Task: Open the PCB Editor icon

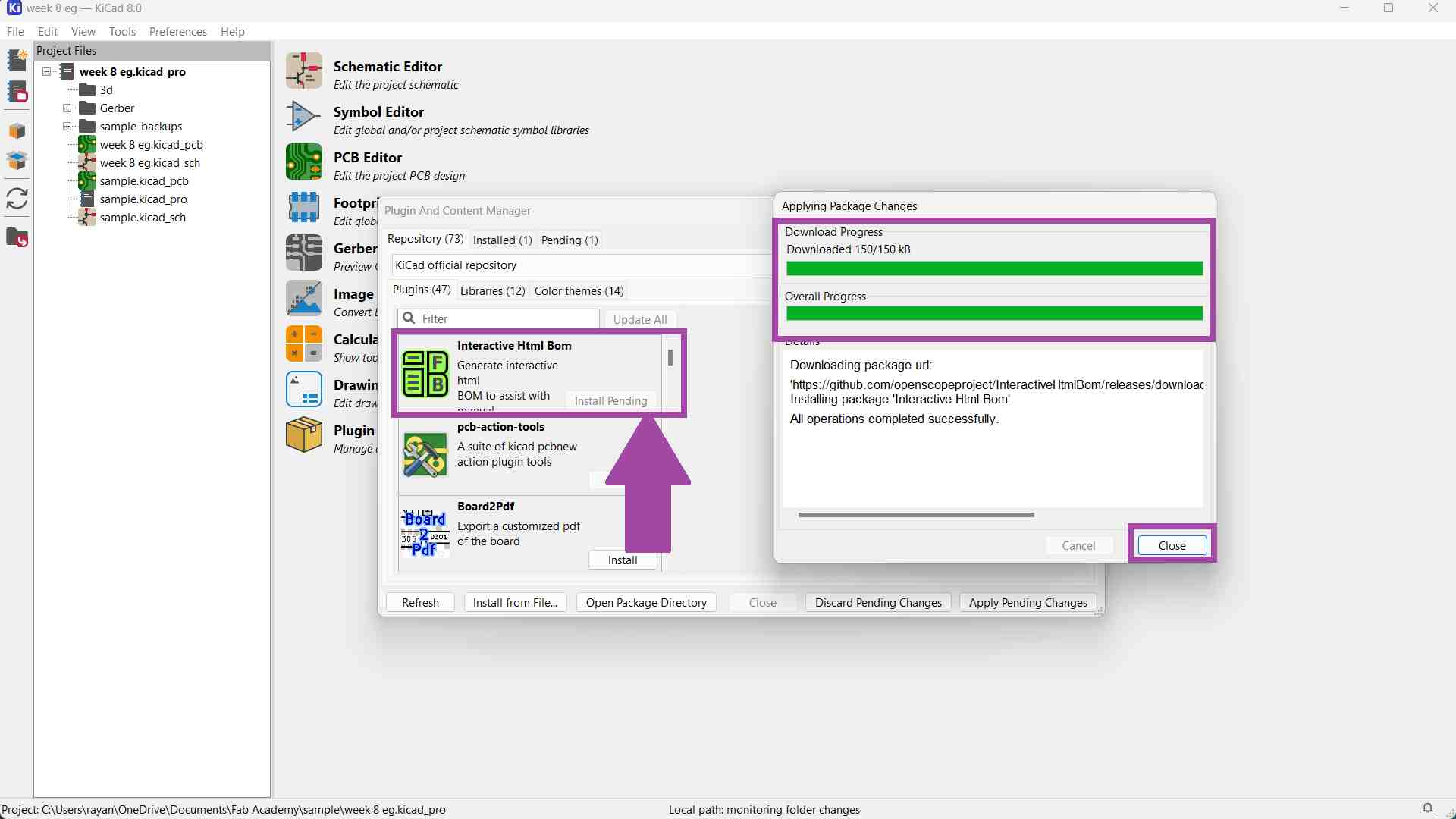Action: [x=304, y=162]
